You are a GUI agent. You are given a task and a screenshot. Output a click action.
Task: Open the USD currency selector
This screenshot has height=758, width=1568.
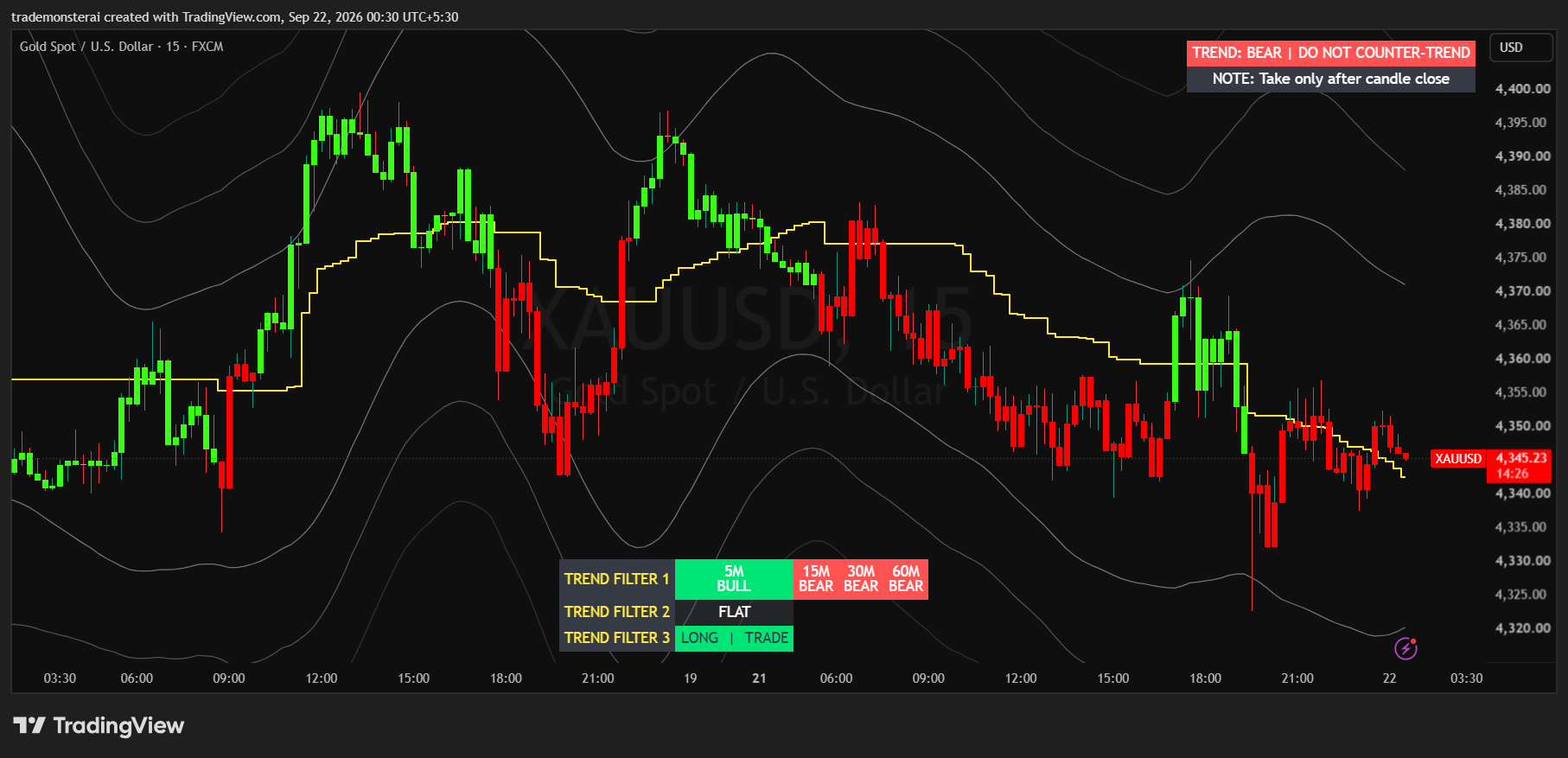(1521, 48)
